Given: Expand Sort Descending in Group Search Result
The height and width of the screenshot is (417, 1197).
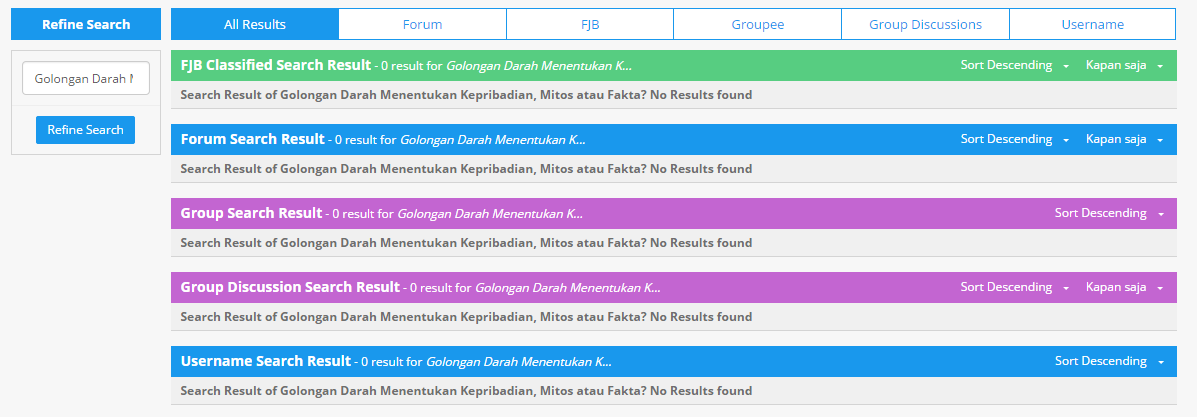Looking at the screenshot, I should (x=1108, y=214).
